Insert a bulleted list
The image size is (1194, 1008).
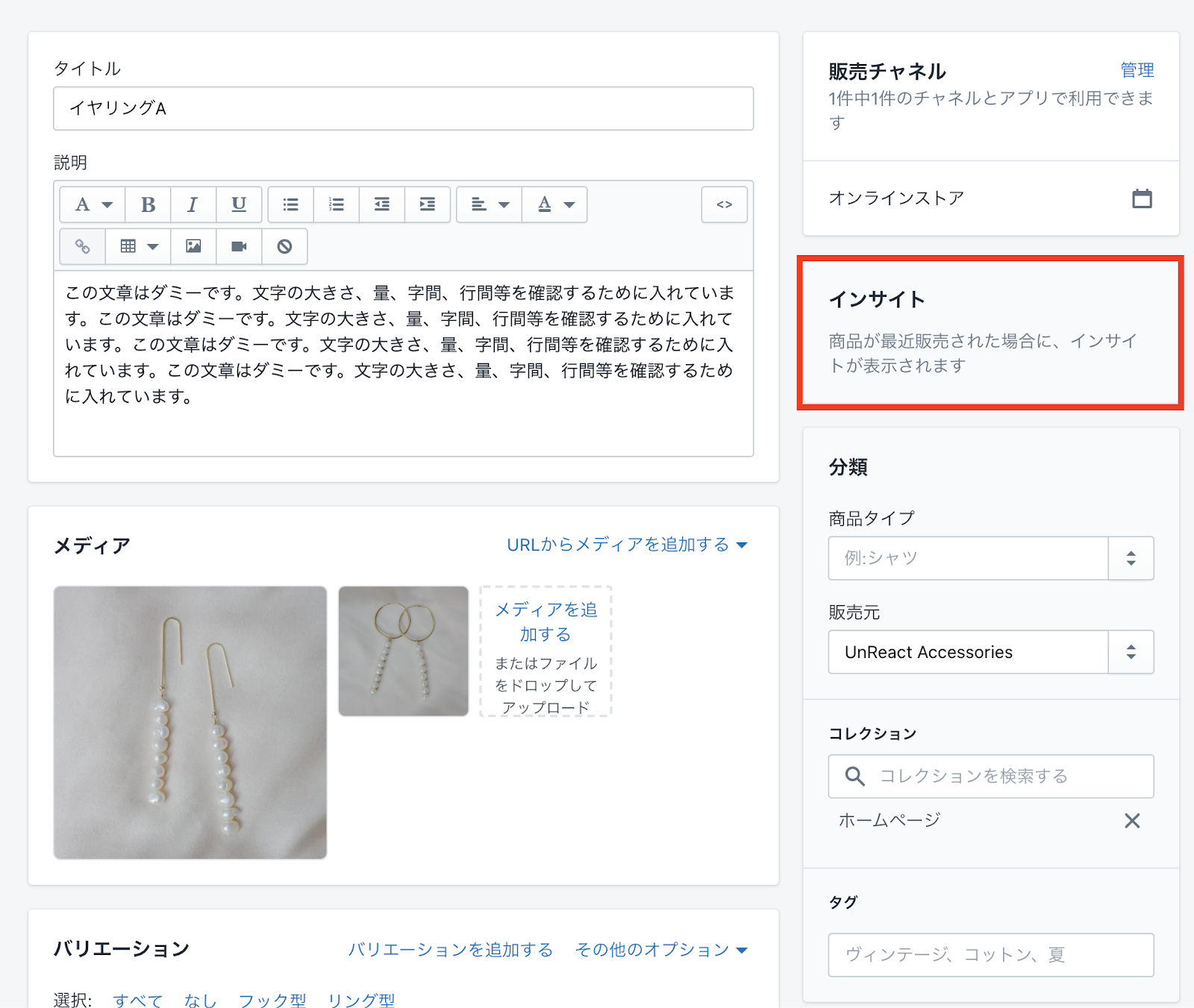291,204
